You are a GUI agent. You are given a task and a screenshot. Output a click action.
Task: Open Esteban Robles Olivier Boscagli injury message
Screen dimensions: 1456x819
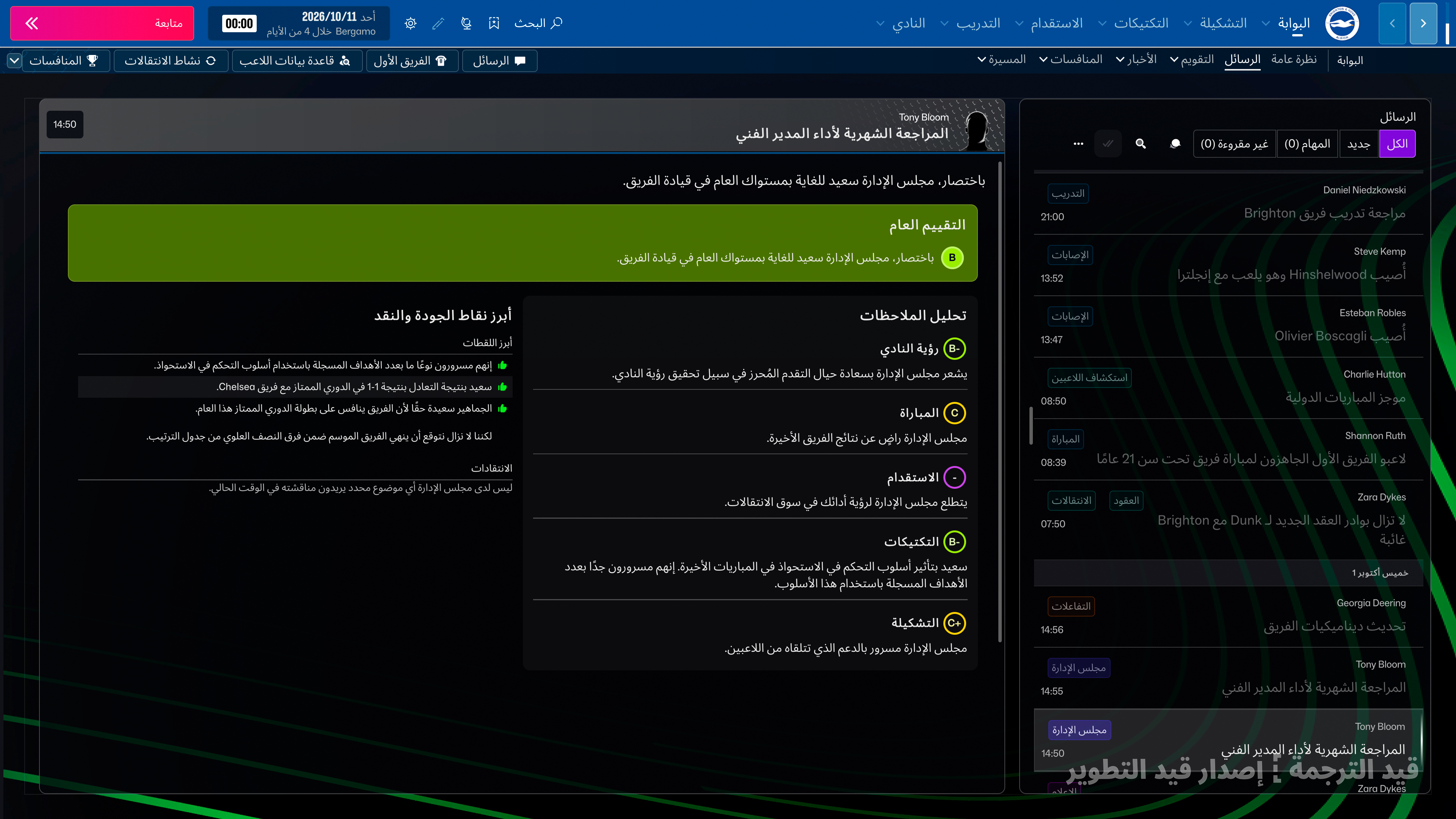1228,327
